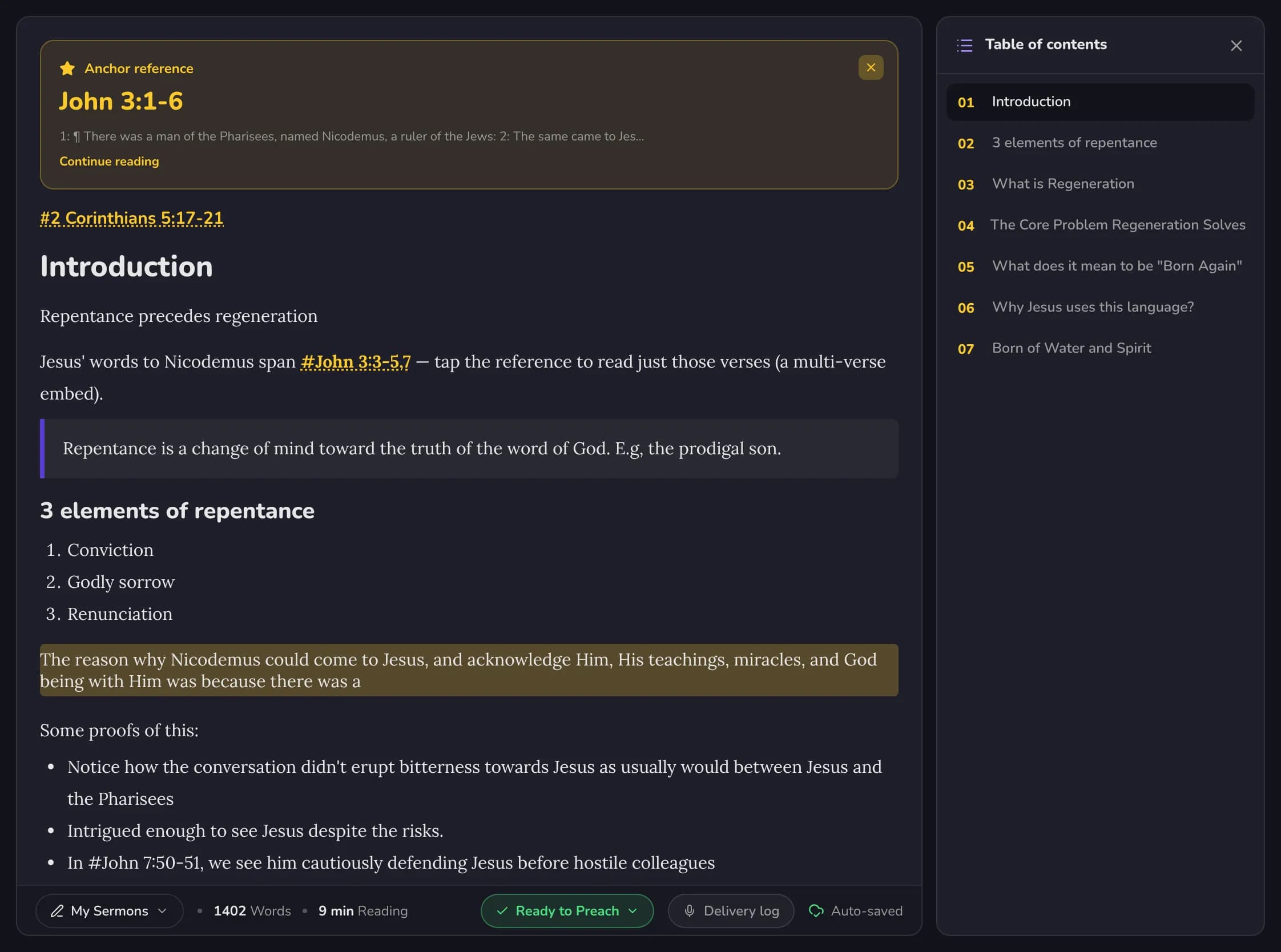The height and width of the screenshot is (952, 1281).
Task: Open the #2 Corinthians 5:17-21 reference
Action: (x=131, y=218)
